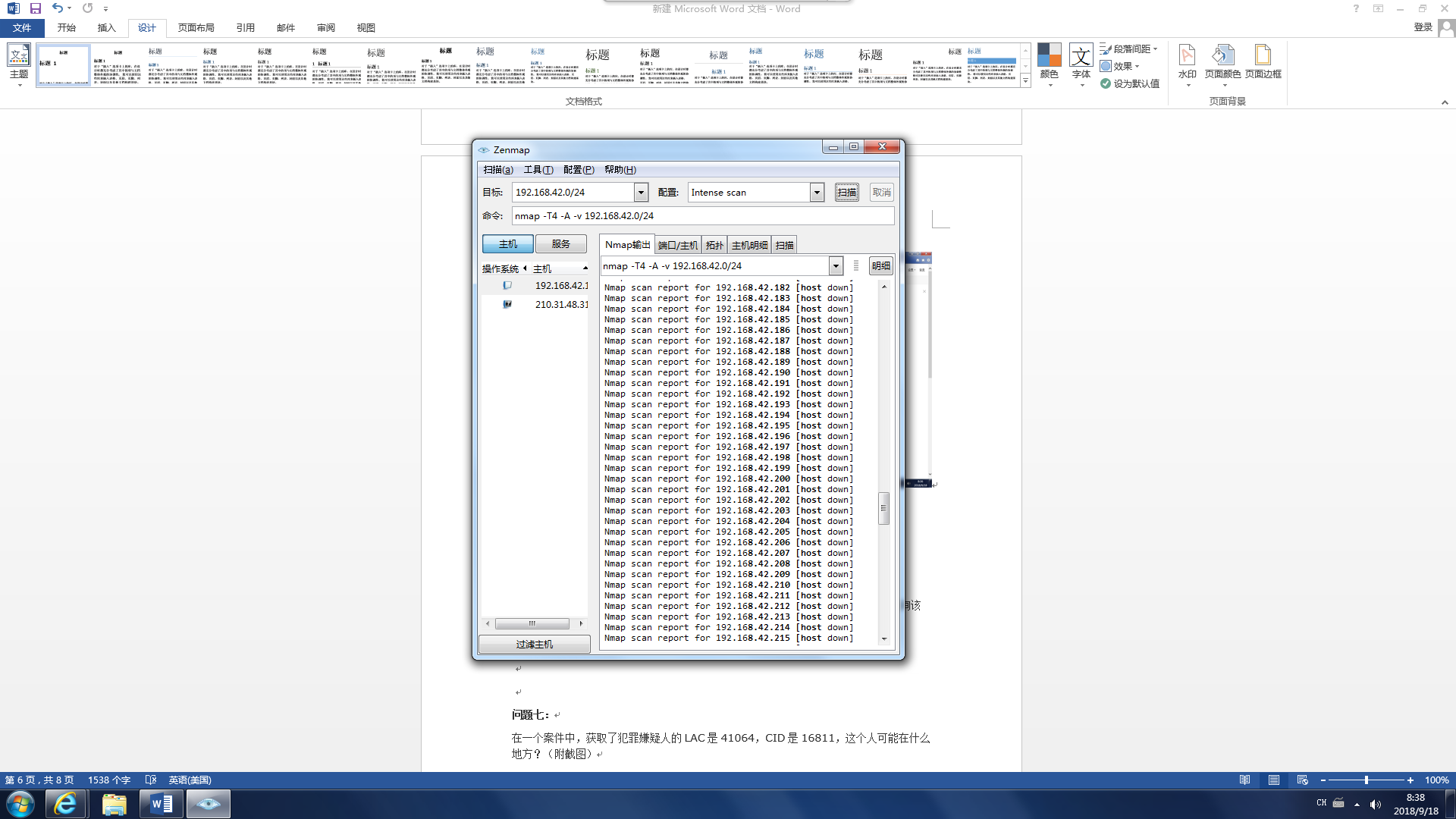The height and width of the screenshot is (819, 1456).
Task: Click the zoom in plus button
Action: pos(1410,780)
